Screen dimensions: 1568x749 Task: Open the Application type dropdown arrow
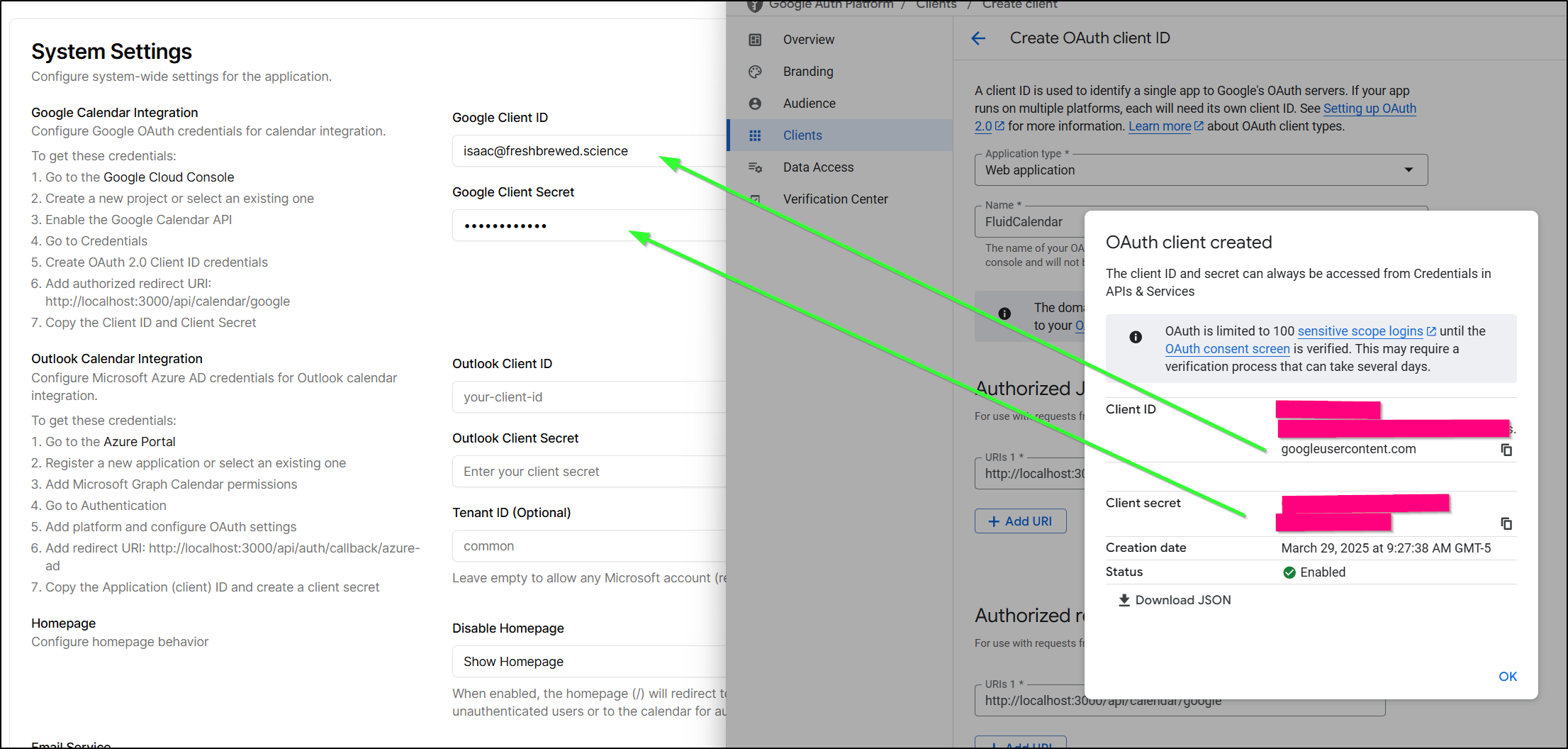tap(1409, 170)
